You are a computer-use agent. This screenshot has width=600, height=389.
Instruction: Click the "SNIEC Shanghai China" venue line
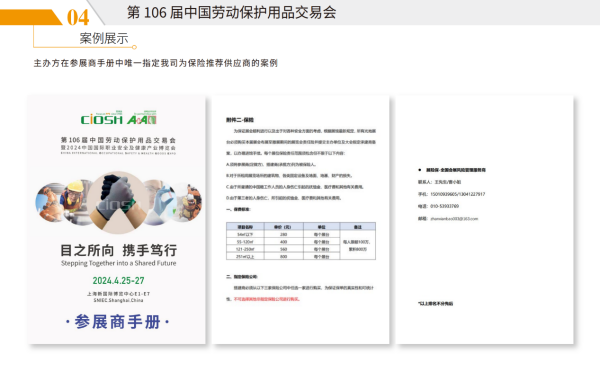pos(119,300)
